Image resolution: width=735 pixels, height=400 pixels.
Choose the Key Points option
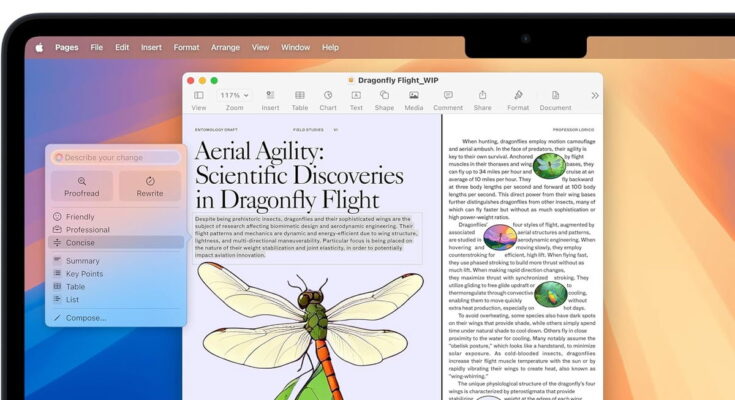(116, 274)
